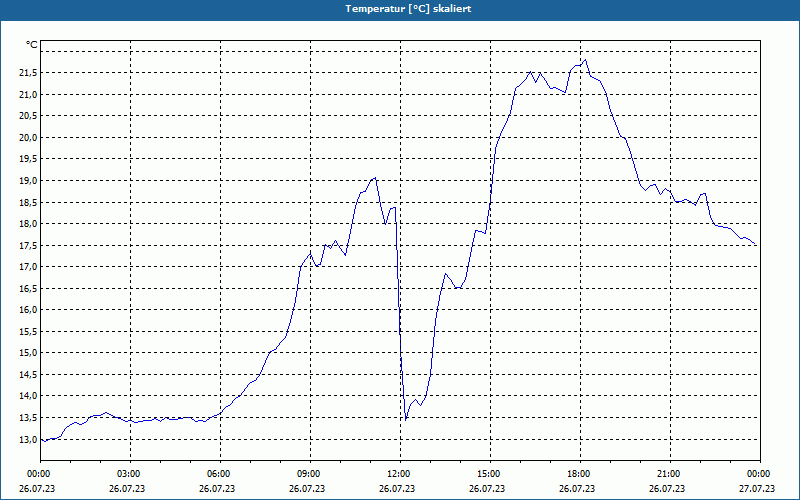
Task: Select the 21,0 y-axis label
Action: (29, 94)
